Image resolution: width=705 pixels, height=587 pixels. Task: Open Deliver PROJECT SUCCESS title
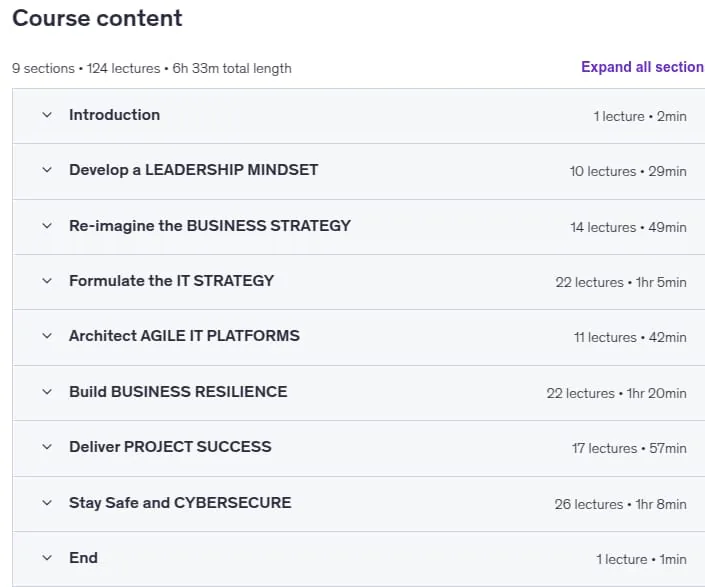(x=170, y=447)
